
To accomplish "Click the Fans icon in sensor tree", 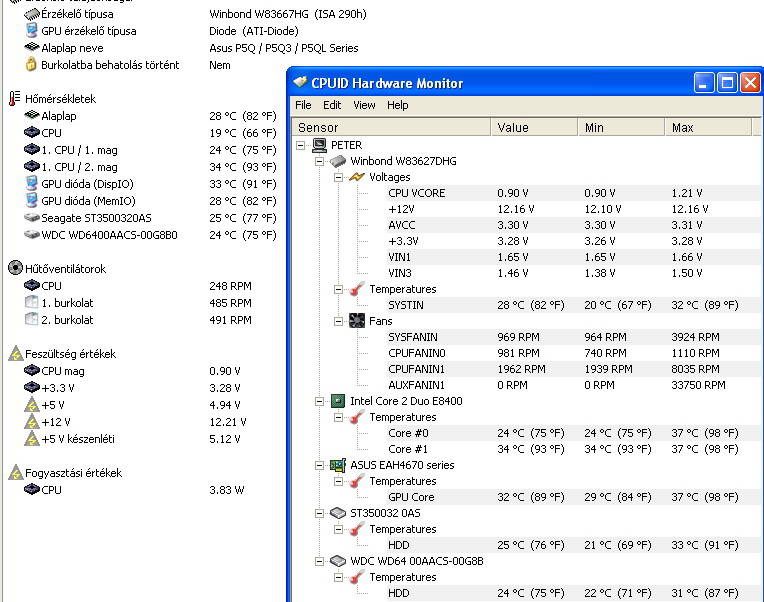I will [x=357, y=321].
